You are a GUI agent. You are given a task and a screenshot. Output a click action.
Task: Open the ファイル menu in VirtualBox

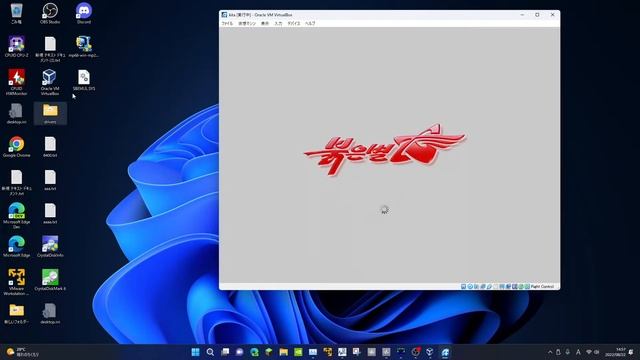pos(227,24)
